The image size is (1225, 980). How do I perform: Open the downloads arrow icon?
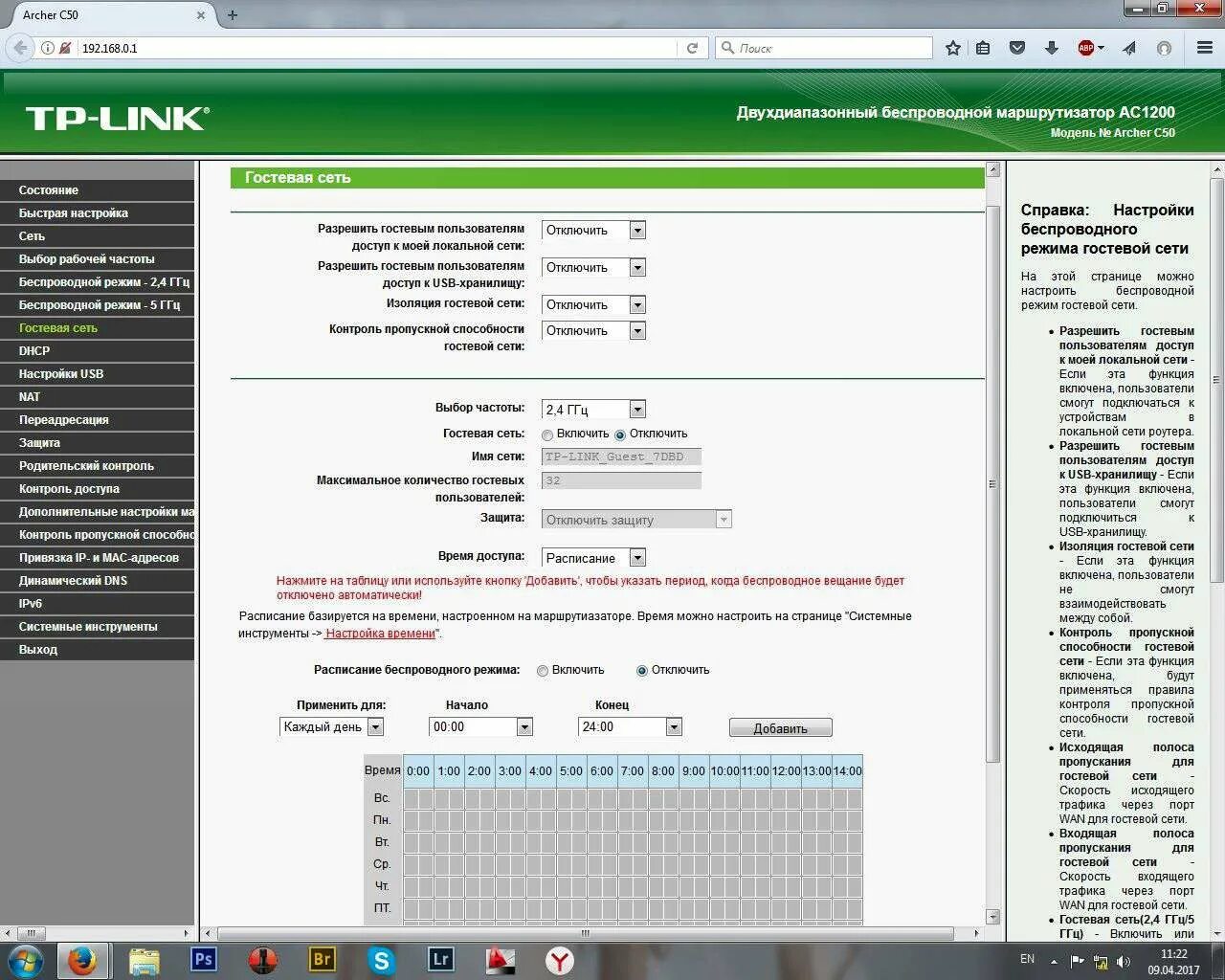(1051, 48)
